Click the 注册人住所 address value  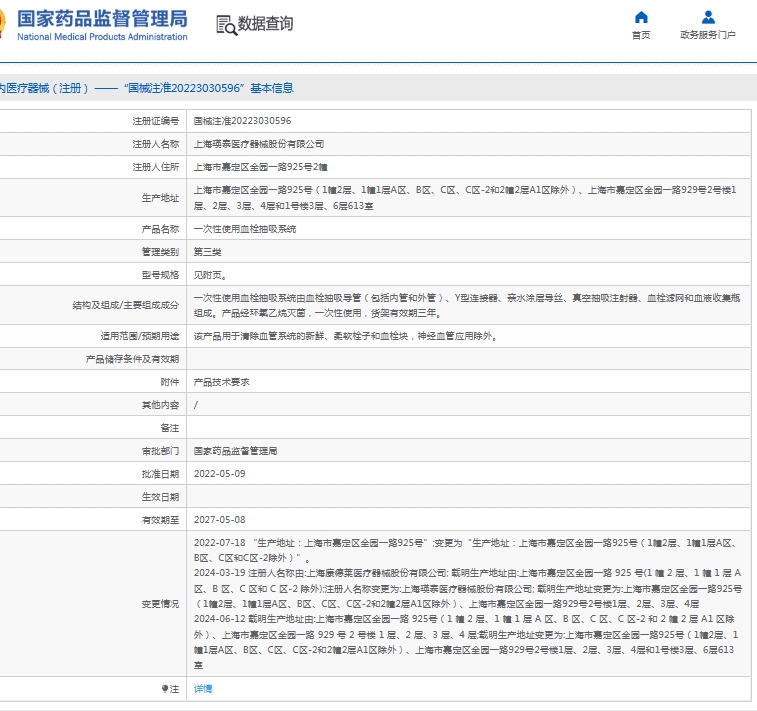click(261, 167)
